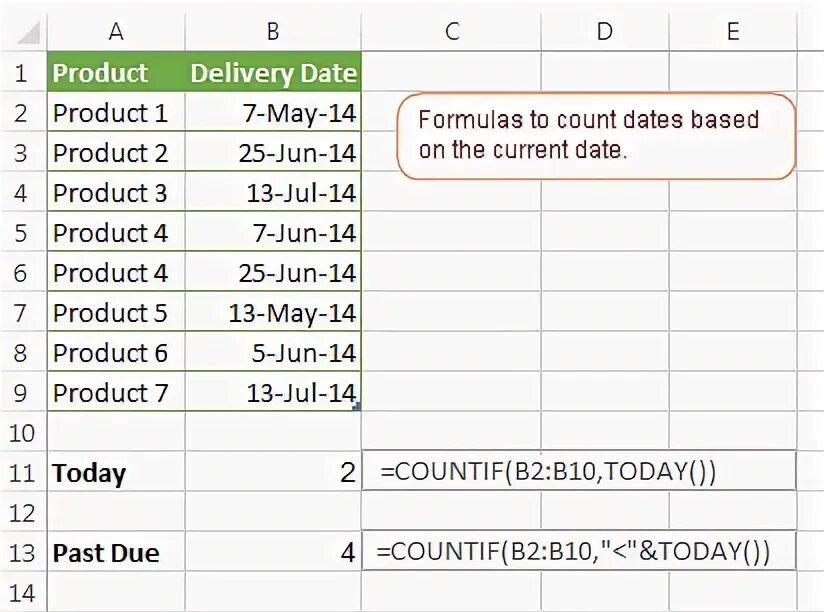824x612 pixels.
Task: Select the 7-Jun-14 date cell
Action: (273, 233)
